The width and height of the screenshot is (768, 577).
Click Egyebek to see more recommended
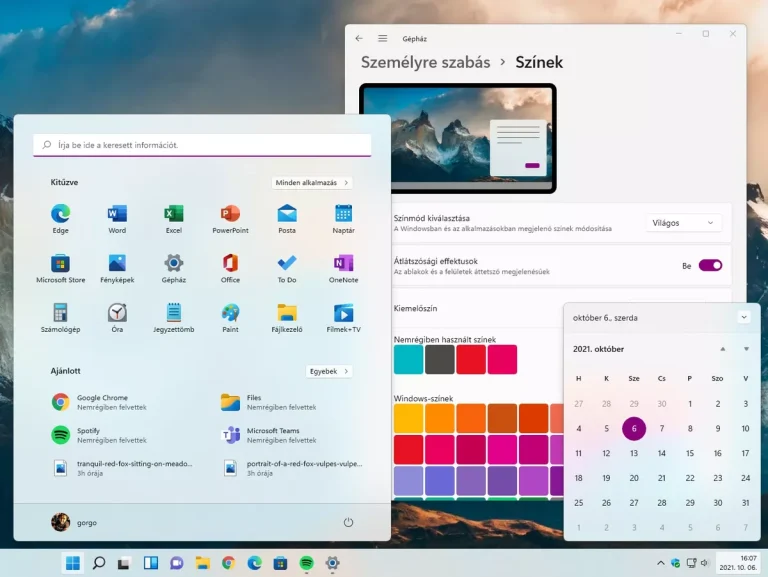[x=329, y=371]
